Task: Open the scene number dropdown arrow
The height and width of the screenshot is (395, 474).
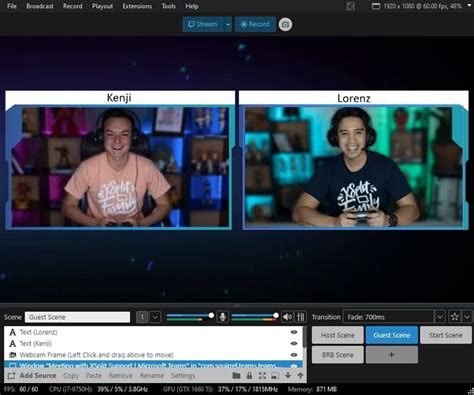Action: click(155, 317)
